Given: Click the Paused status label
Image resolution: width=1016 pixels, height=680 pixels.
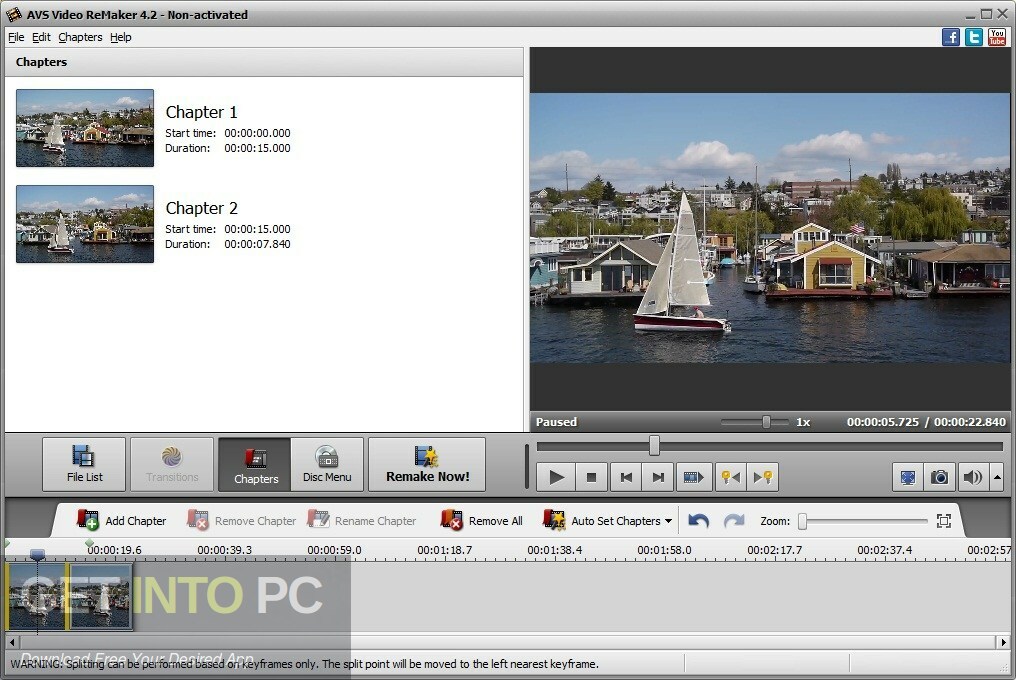Looking at the screenshot, I should [x=556, y=422].
